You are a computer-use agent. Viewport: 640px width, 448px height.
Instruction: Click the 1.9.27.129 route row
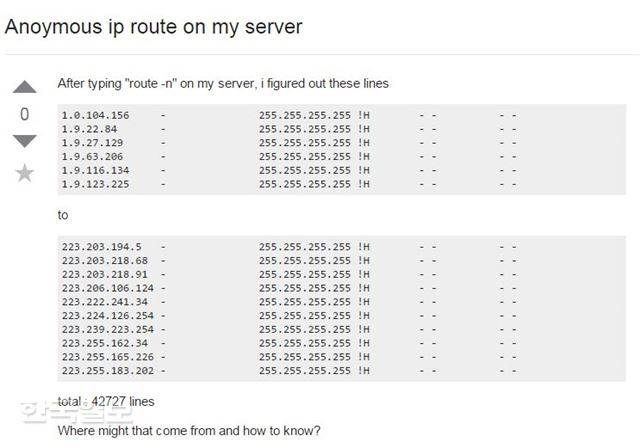tap(93, 143)
